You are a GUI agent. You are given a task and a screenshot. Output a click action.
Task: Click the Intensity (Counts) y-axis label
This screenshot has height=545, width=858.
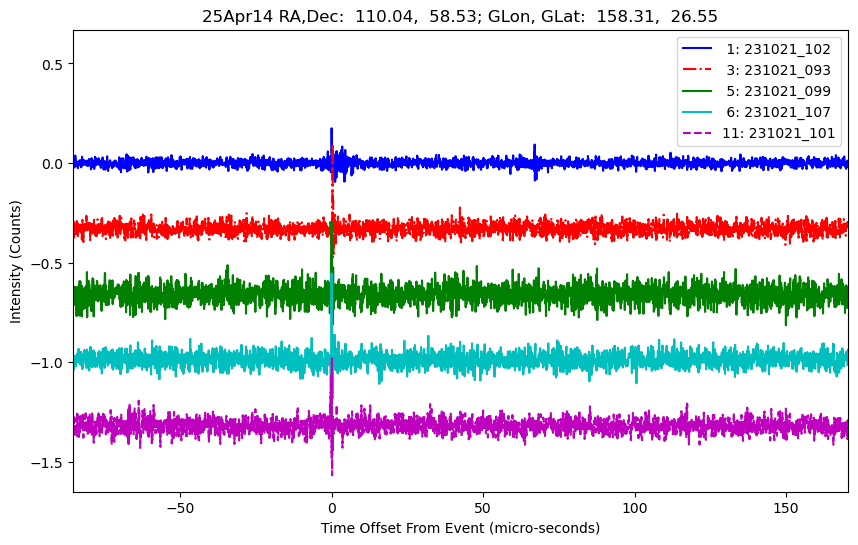click(x=15, y=262)
